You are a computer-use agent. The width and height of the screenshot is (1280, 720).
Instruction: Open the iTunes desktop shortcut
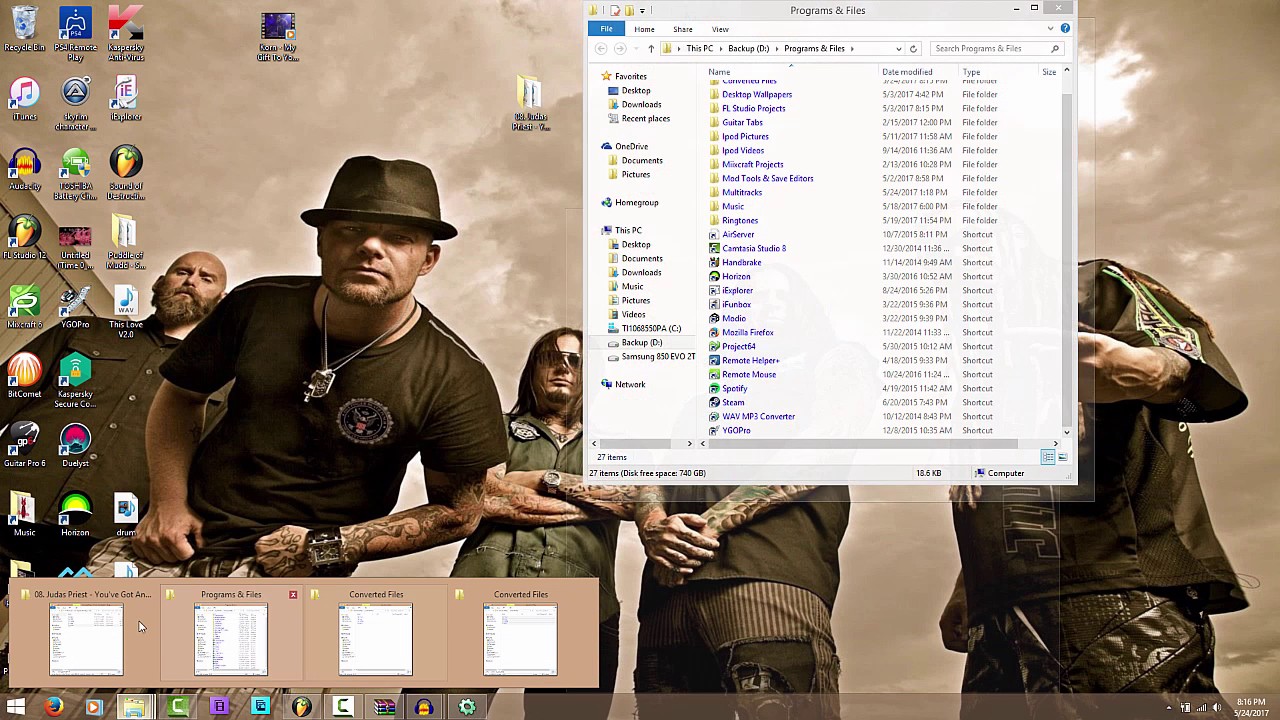click(24, 98)
